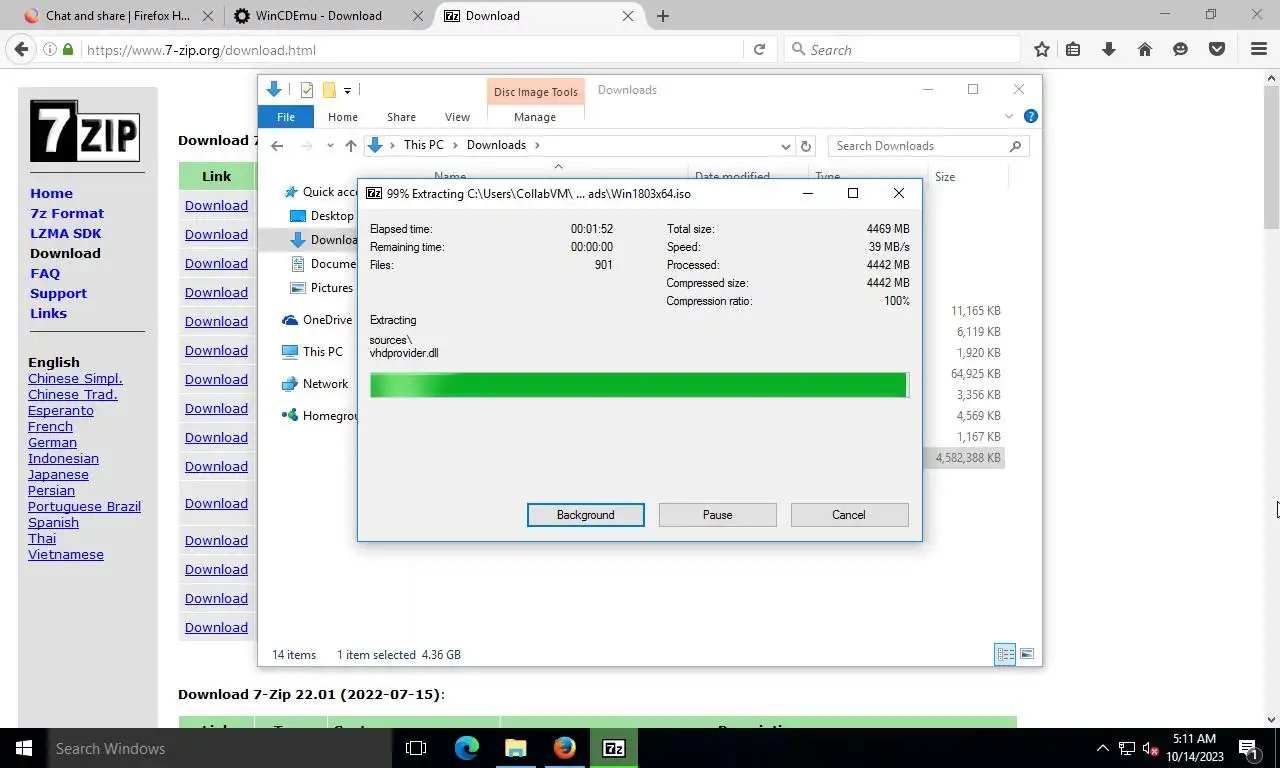Image resolution: width=1280 pixels, height=768 pixels.
Task: Click the extraction progress bar
Action: pos(639,385)
